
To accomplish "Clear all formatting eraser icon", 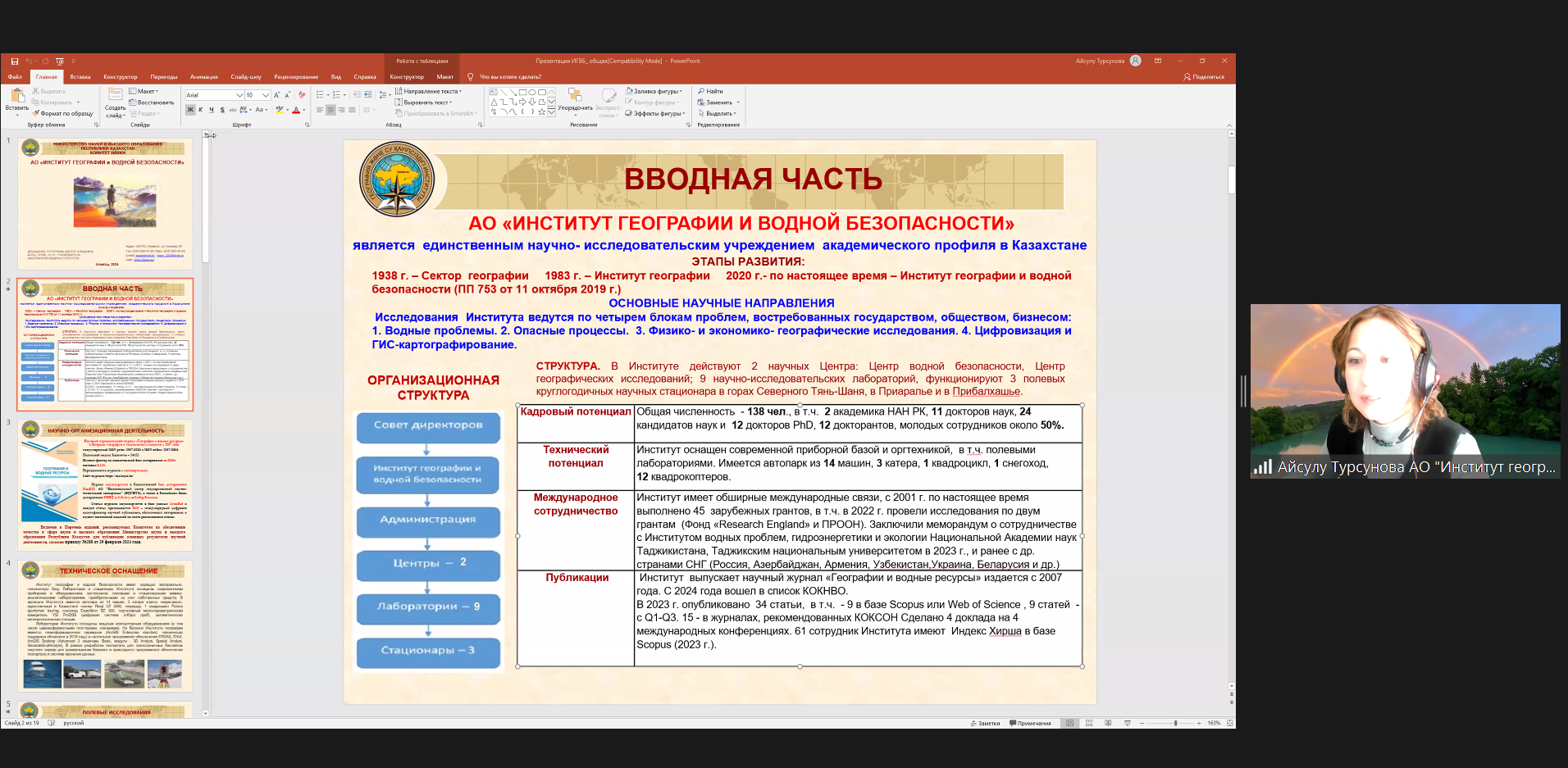I will tap(302, 95).
